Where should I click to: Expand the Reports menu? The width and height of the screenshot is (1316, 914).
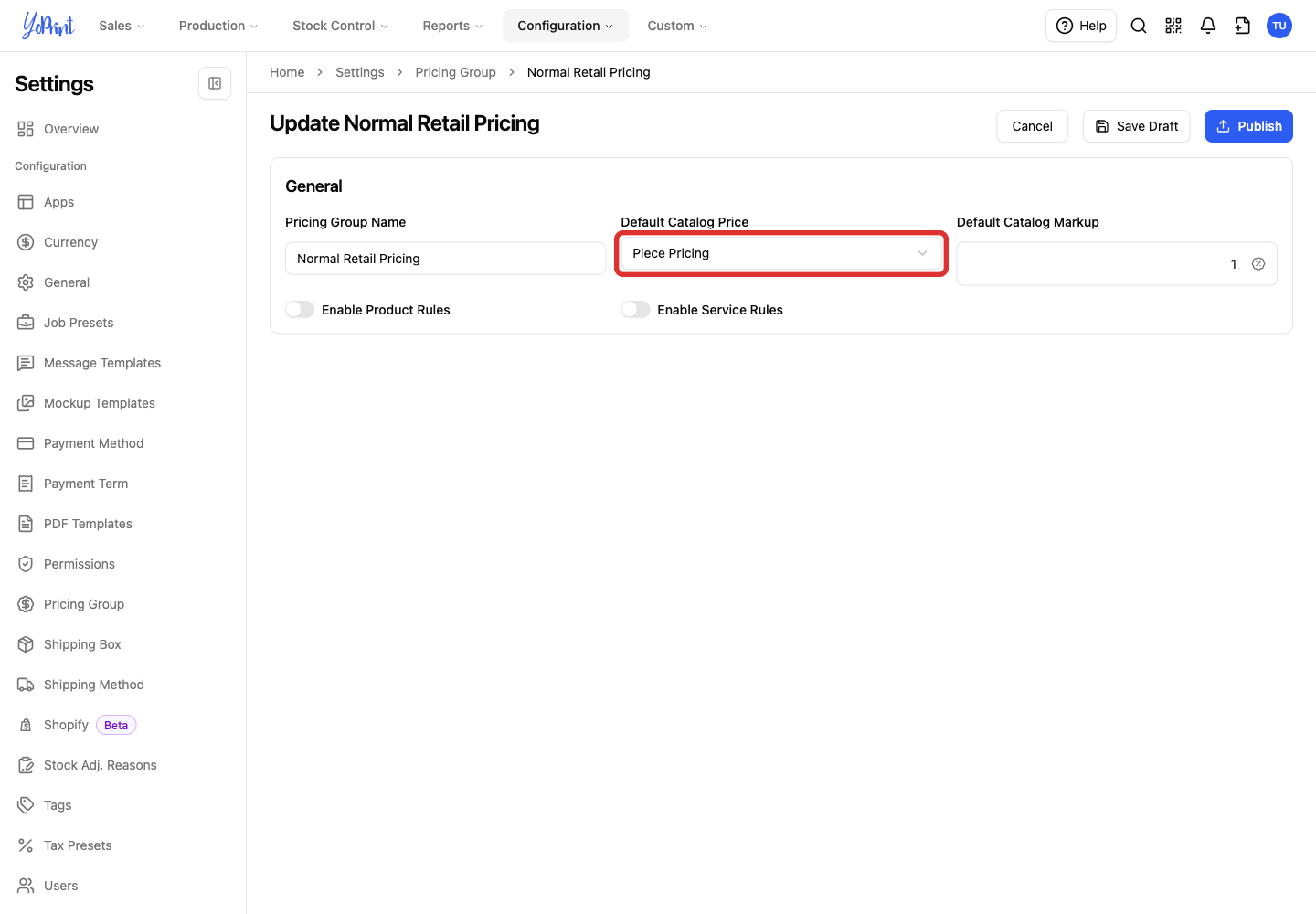[452, 26]
